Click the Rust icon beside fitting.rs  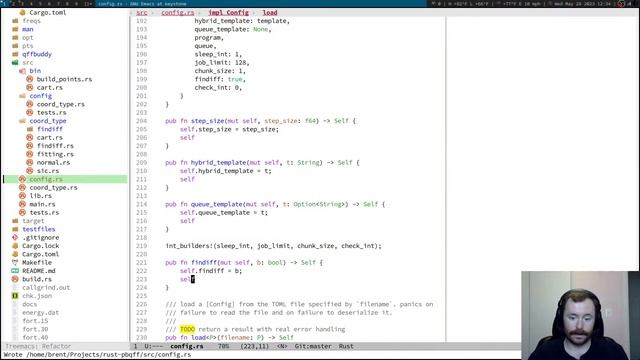[29, 154]
